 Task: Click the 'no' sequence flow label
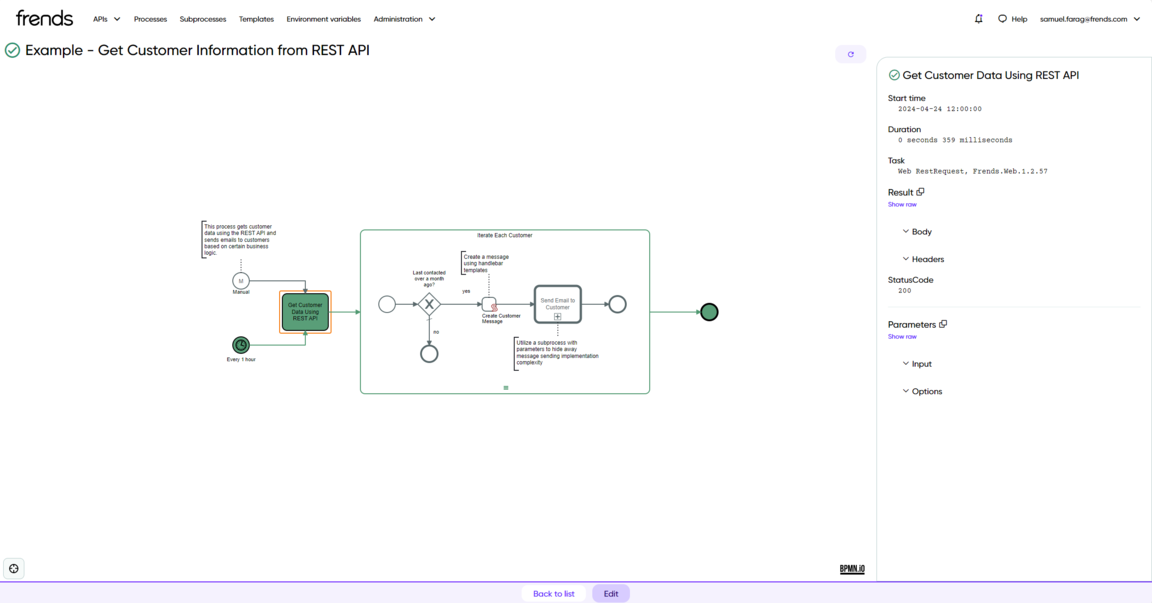[436, 332]
